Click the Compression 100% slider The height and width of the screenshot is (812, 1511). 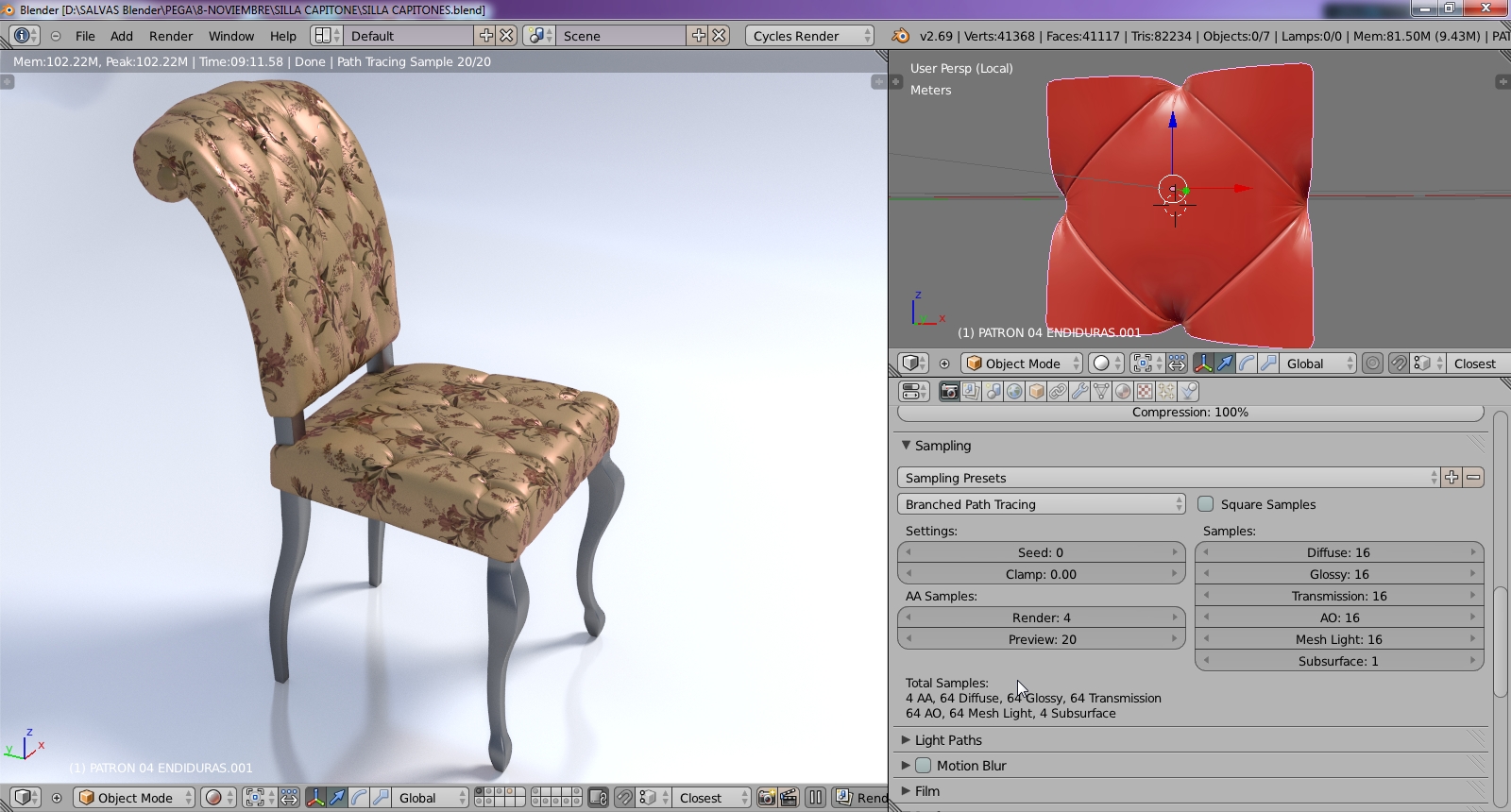pyautogui.click(x=1190, y=413)
